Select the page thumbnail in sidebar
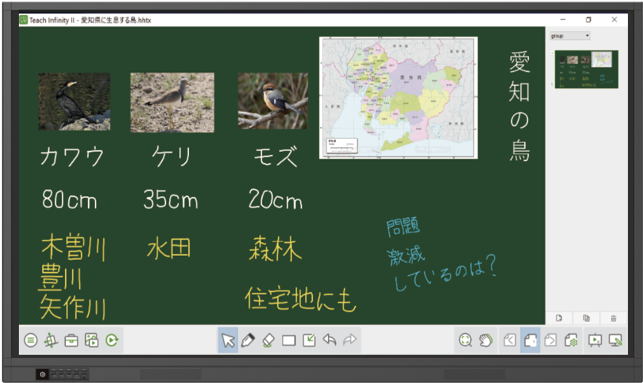 pos(586,69)
